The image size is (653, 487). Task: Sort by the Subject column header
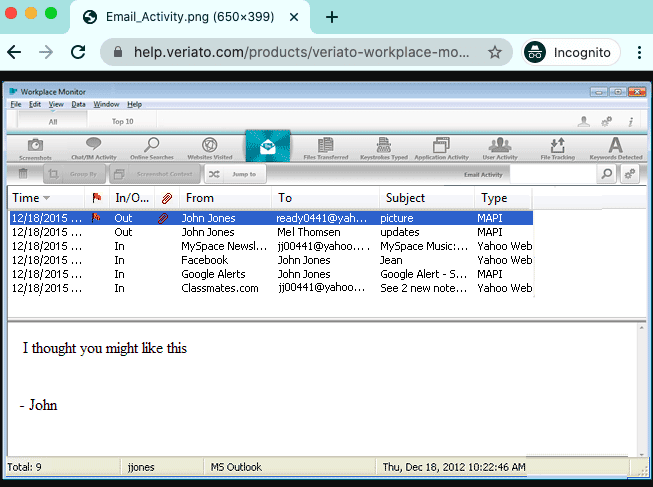coord(427,198)
